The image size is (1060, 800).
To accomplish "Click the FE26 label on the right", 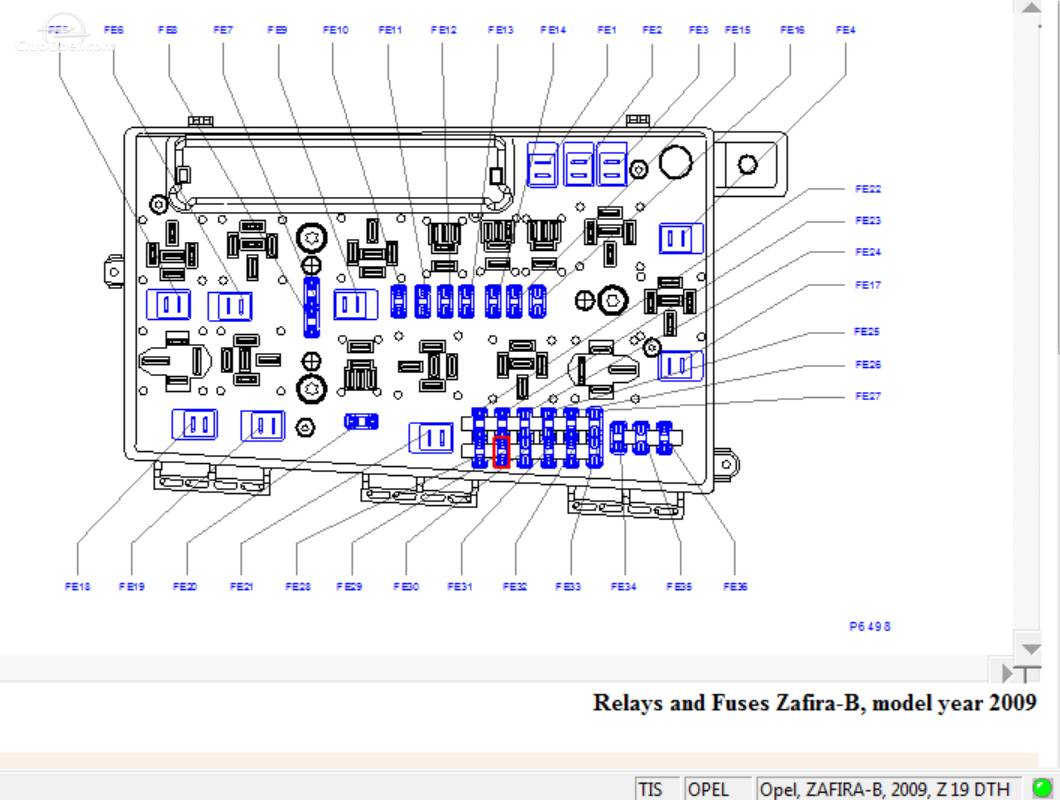I will coord(868,364).
